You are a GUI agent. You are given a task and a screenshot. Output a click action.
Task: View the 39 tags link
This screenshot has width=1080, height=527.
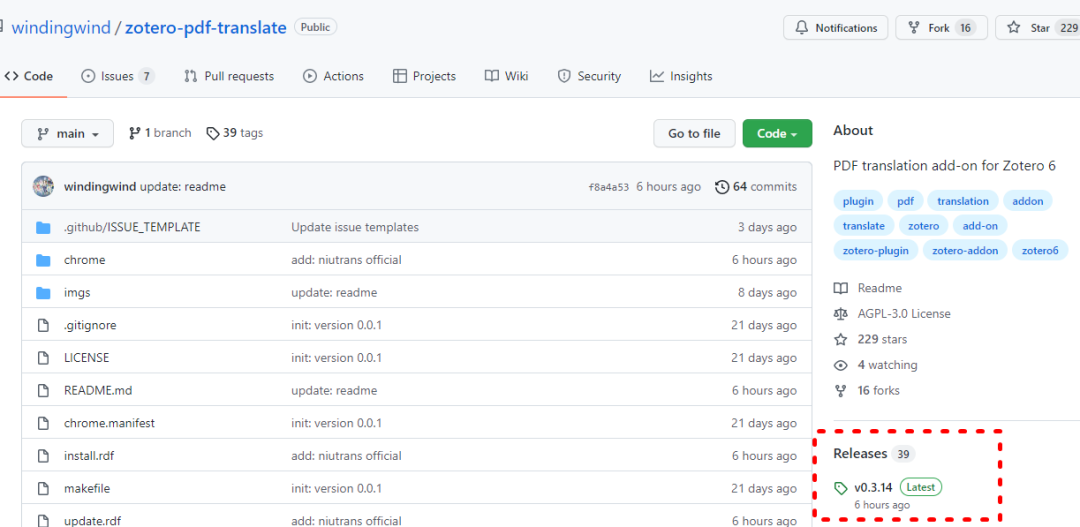(235, 133)
